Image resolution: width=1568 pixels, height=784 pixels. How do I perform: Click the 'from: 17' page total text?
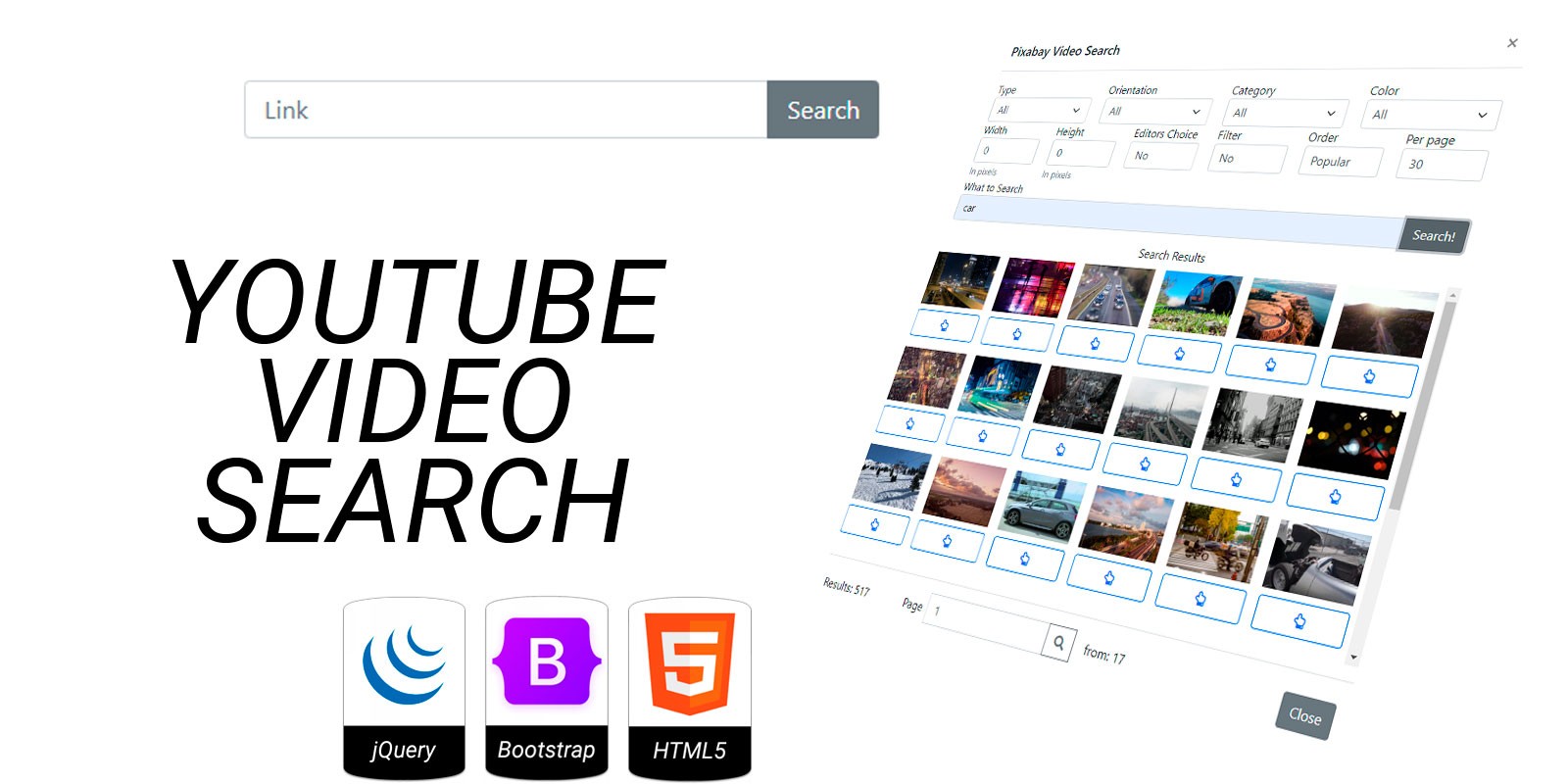point(1104,654)
